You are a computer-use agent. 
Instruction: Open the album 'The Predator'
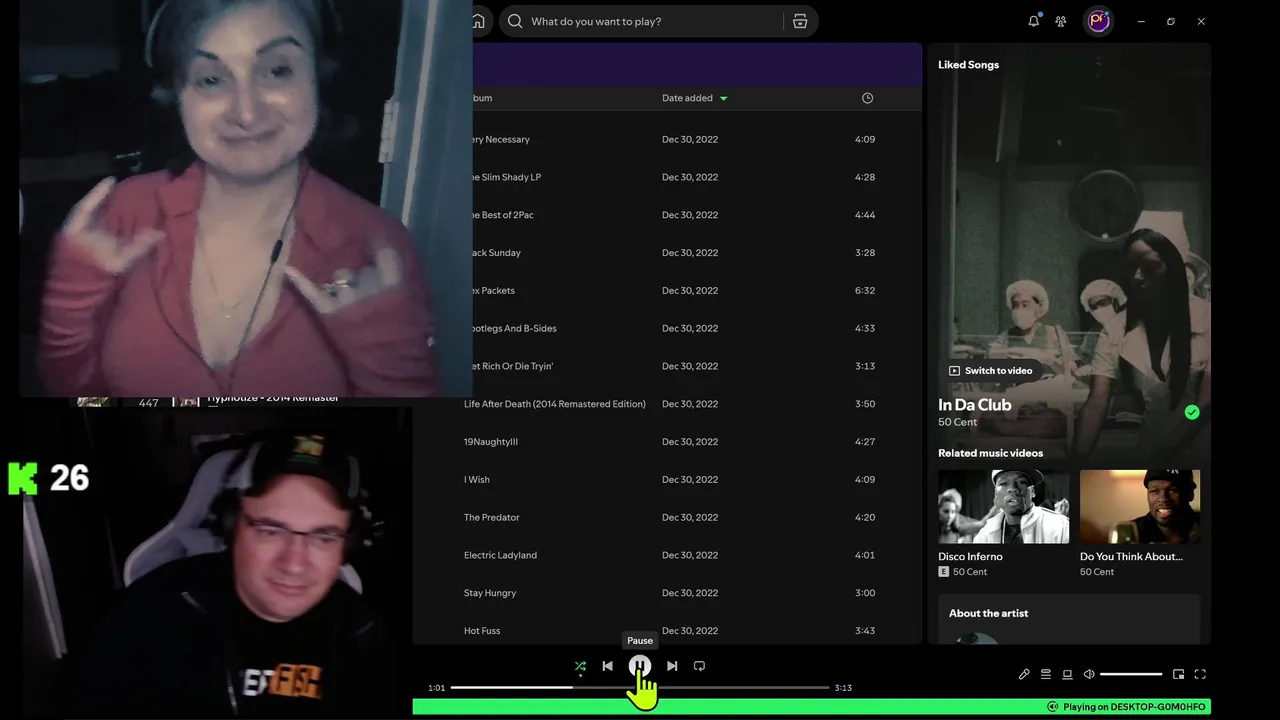[x=492, y=517]
